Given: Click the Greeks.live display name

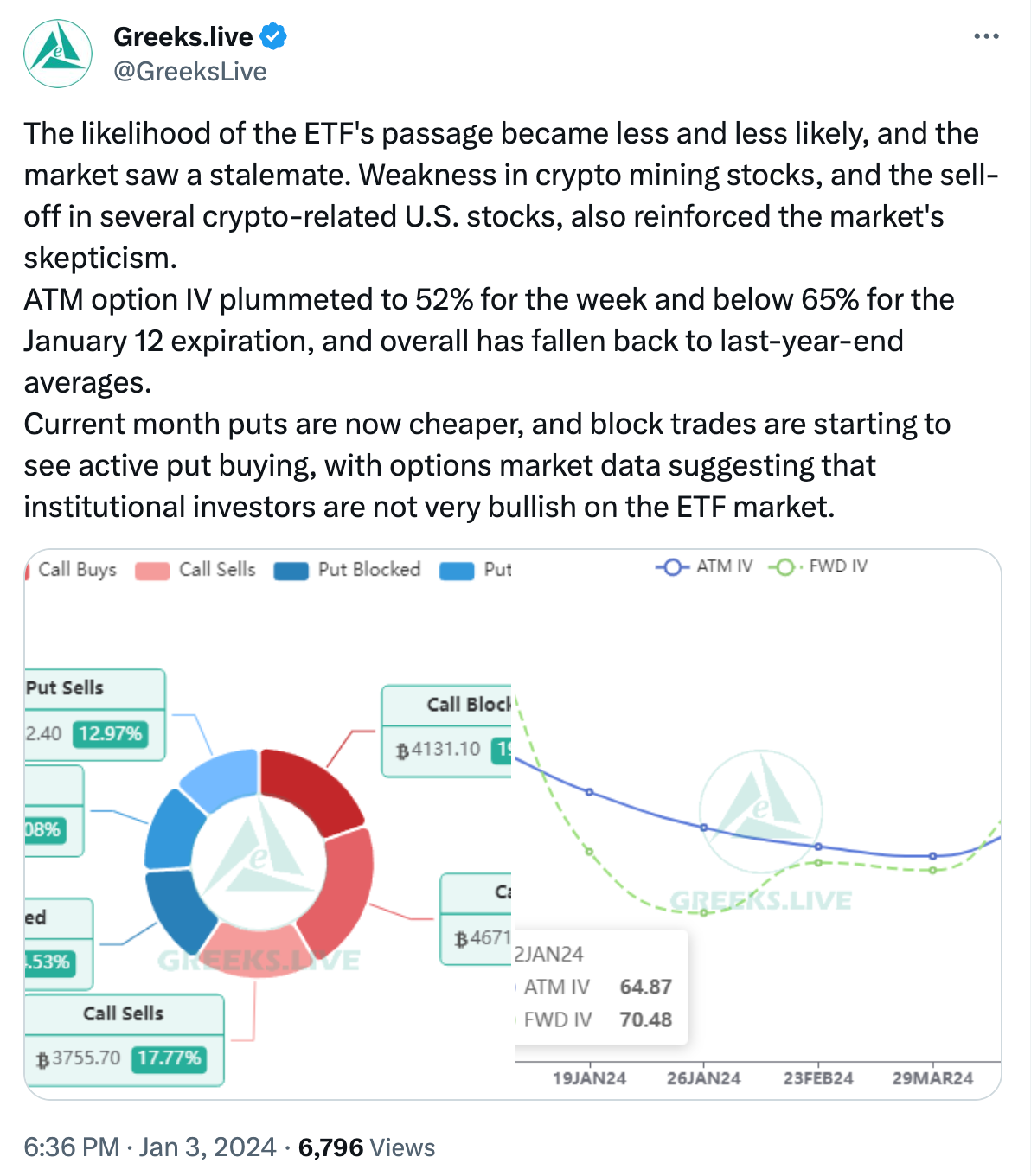Looking at the screenshot, I should tap(183, 37).
